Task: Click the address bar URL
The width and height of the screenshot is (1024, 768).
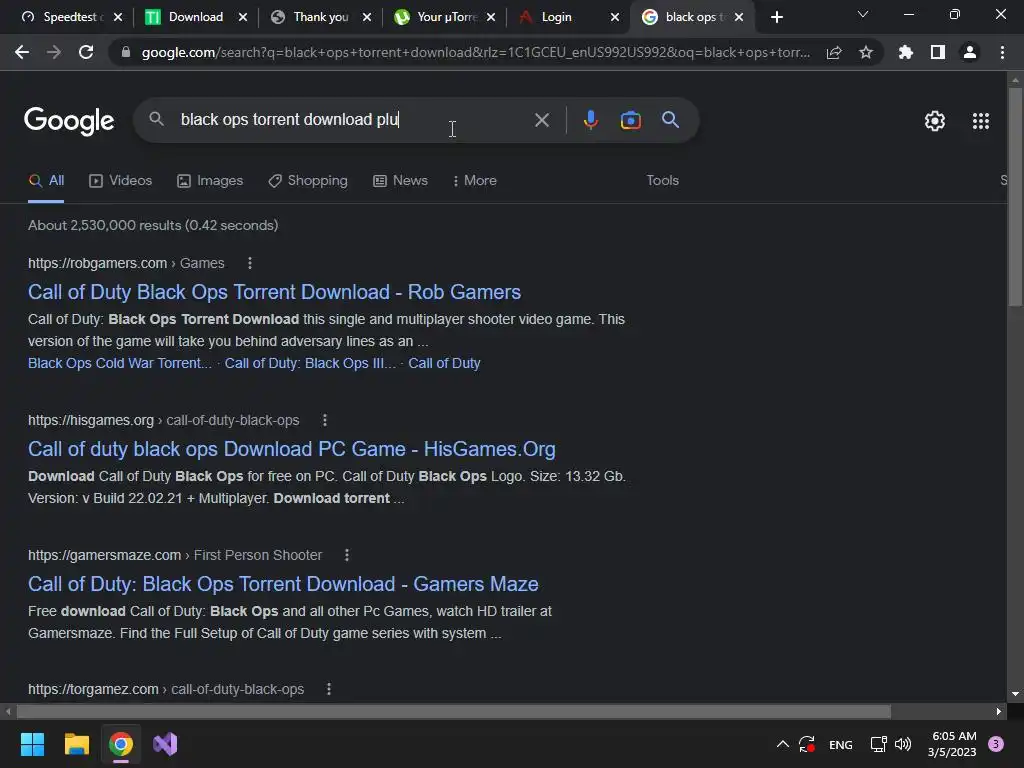Action: click(475, 52)
